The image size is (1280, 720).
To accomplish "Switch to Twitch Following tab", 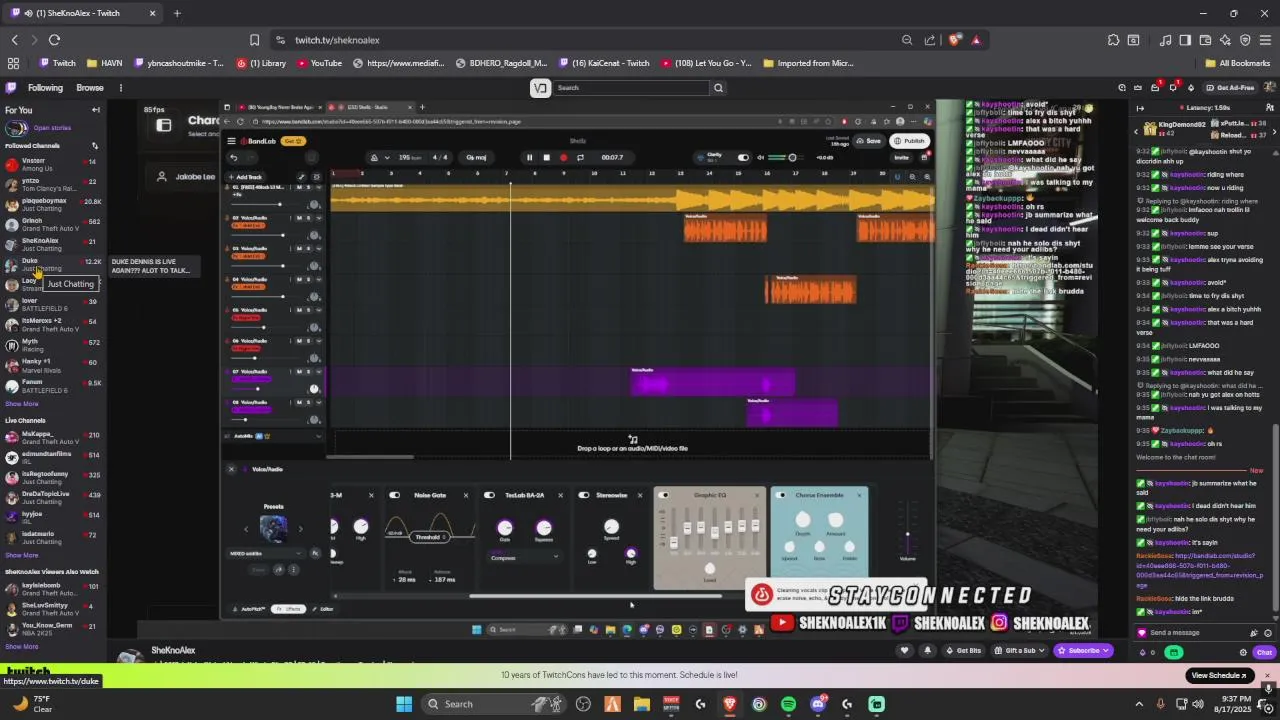I will pyautogui.click(x=45, y=88).
